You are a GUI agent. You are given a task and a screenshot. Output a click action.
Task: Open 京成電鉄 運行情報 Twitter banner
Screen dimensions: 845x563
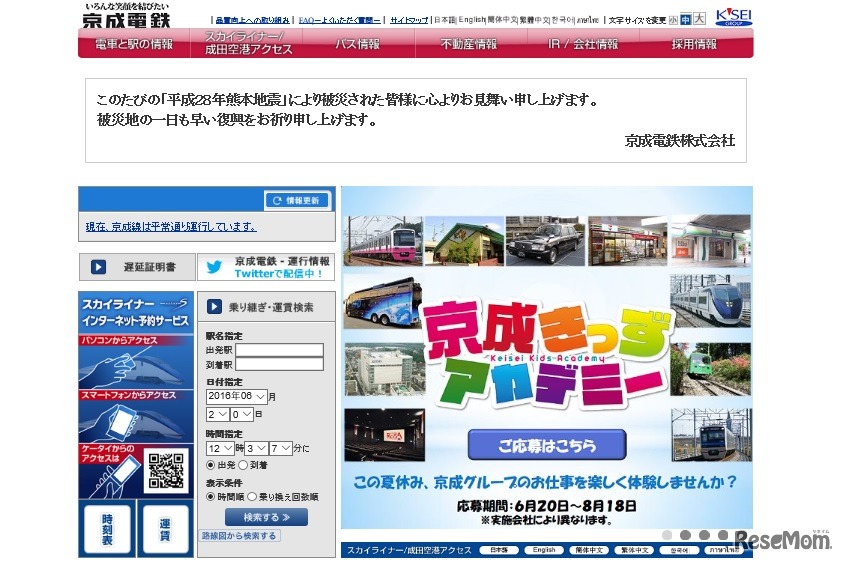[266, 267]
